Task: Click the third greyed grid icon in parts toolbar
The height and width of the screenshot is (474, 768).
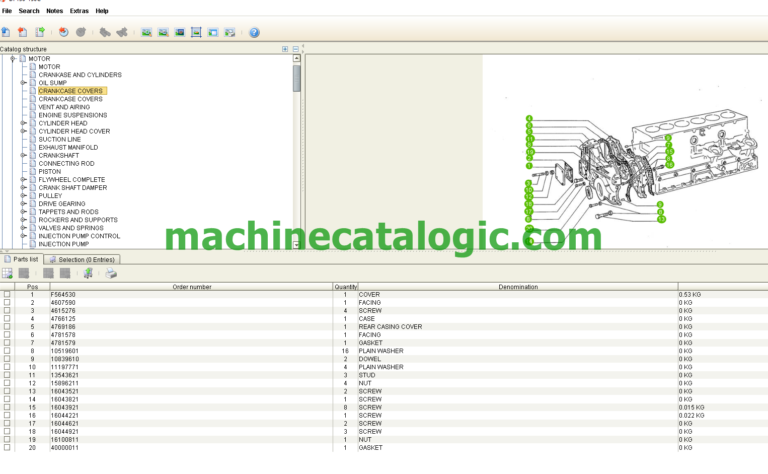Action: pos(65,273)
